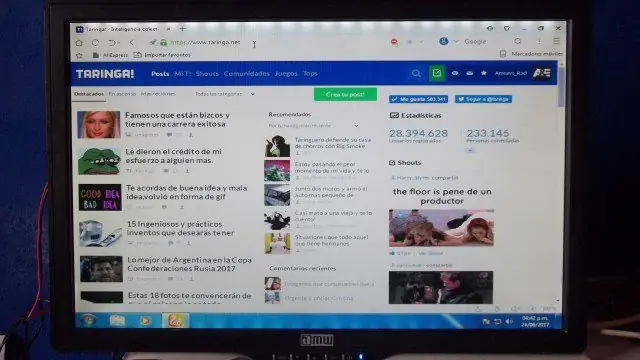Click the browser search magnifier icon
Screen dimensions: 640x360
518,41
